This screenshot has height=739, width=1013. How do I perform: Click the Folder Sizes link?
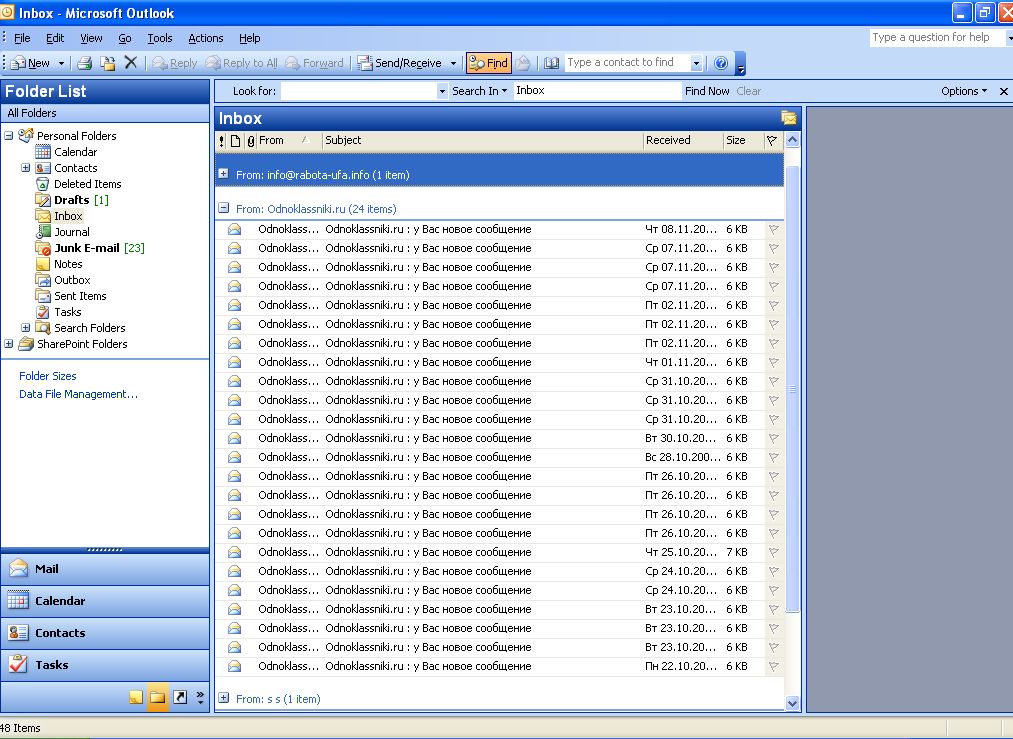[x=48, y=376]
